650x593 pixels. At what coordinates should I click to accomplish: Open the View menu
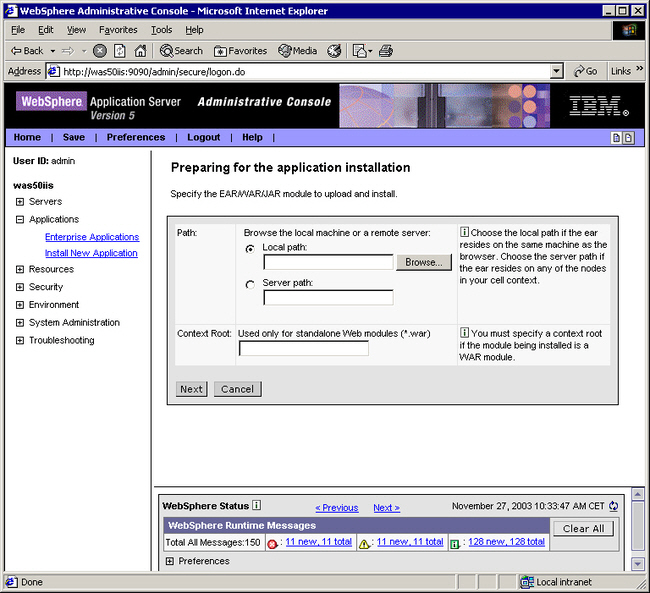pos(76,30)
